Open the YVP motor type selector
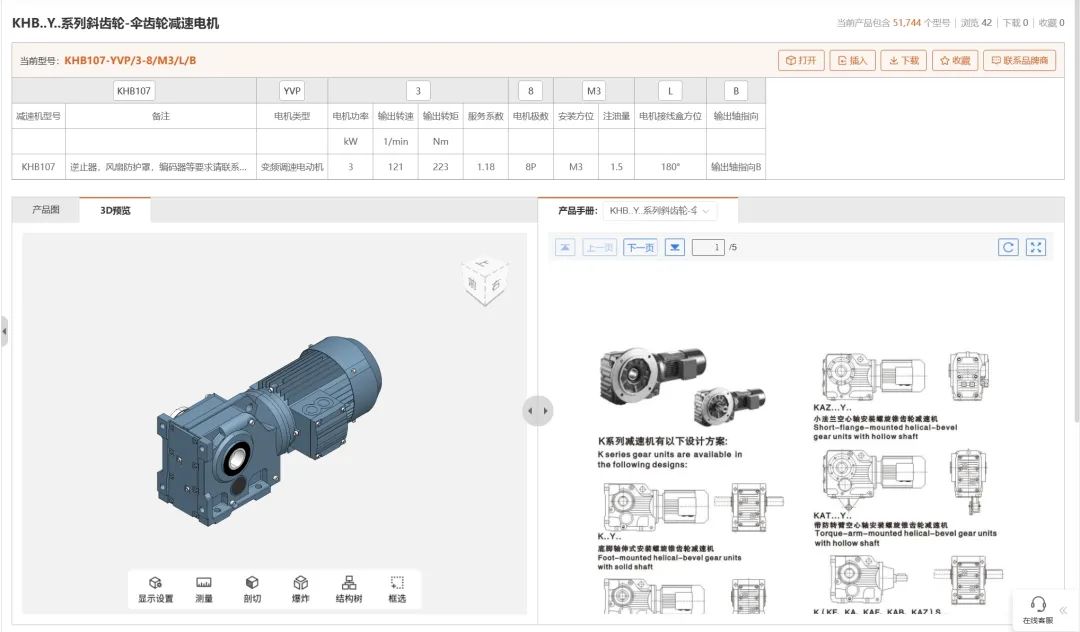The width and height of the screenshot is (1080, 632). coord(292,91)
